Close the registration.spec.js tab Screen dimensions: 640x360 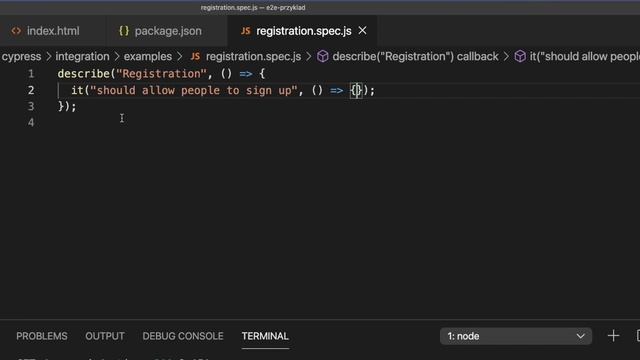point(362,31)
